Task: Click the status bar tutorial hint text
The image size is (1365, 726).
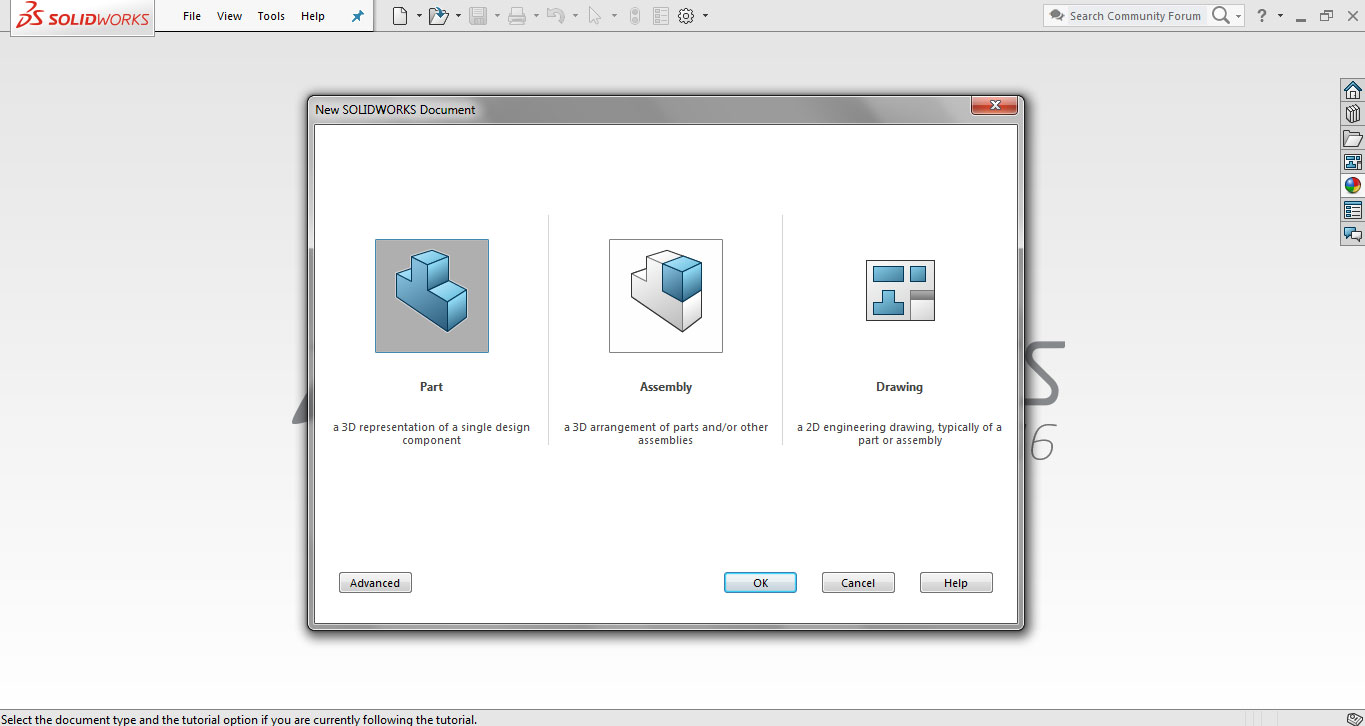Action: 239,719
